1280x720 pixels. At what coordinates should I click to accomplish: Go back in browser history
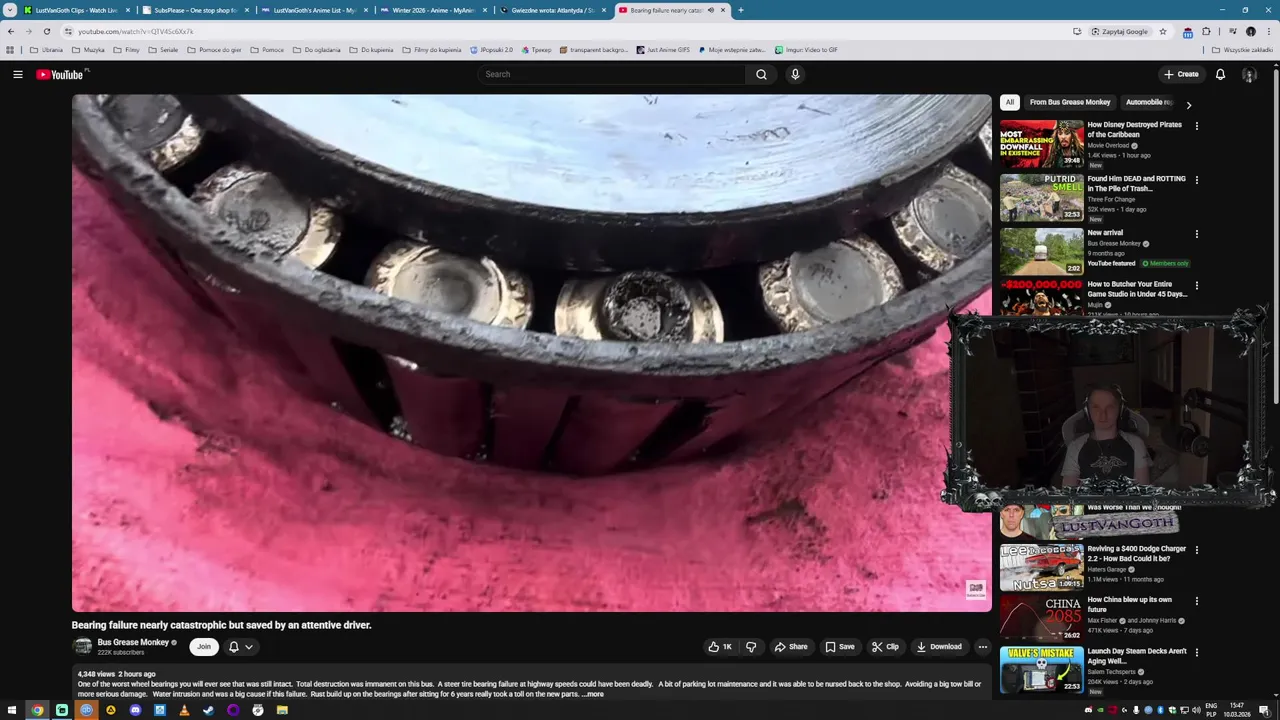[11, 31]
